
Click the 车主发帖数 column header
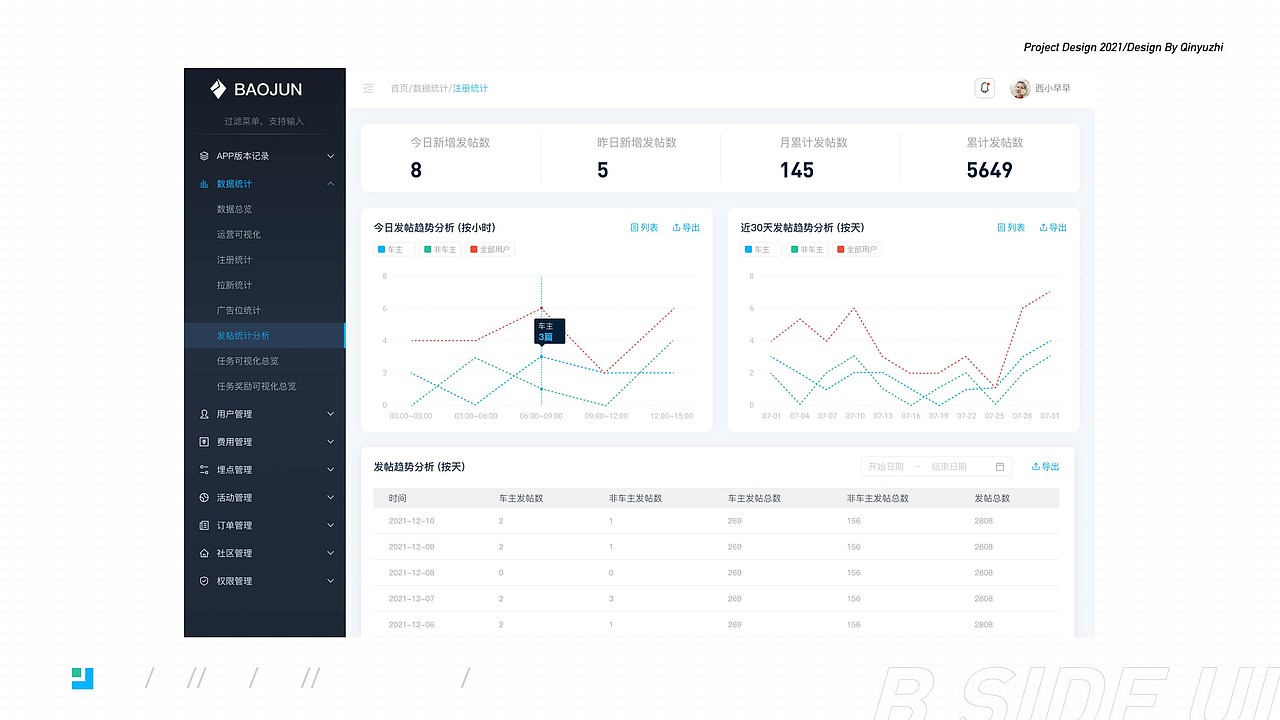pyautogui.click(x=521, y=498)
